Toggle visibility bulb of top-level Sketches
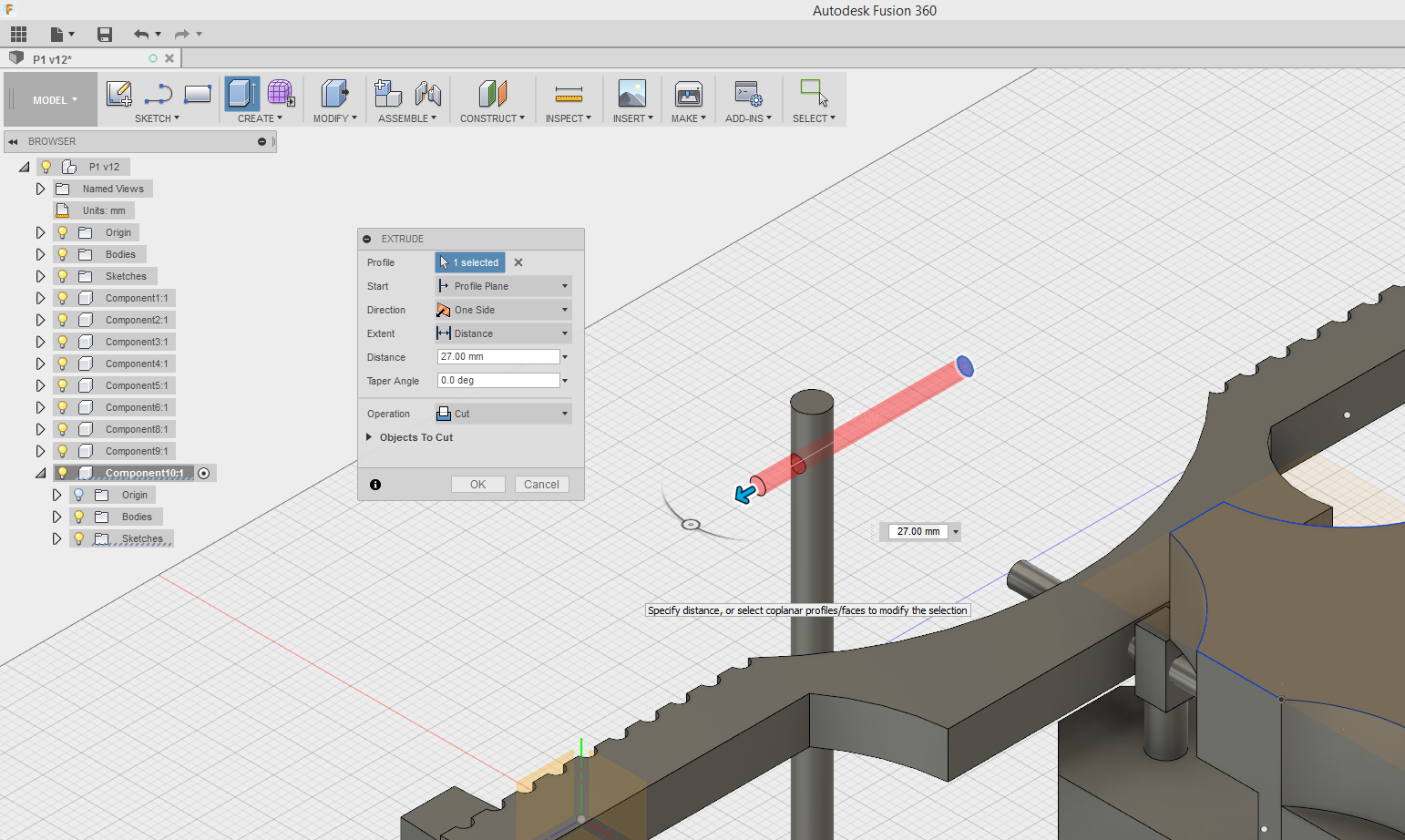Viewport: 1405px width, 840px height. pyautogui.click(x=62, y=276)
